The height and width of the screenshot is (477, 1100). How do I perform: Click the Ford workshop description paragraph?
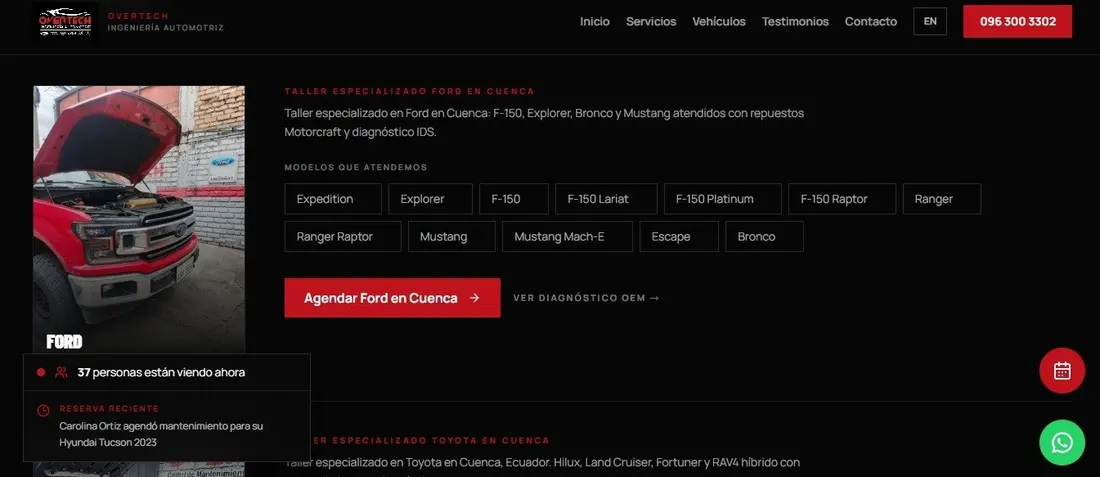[544, 122]
